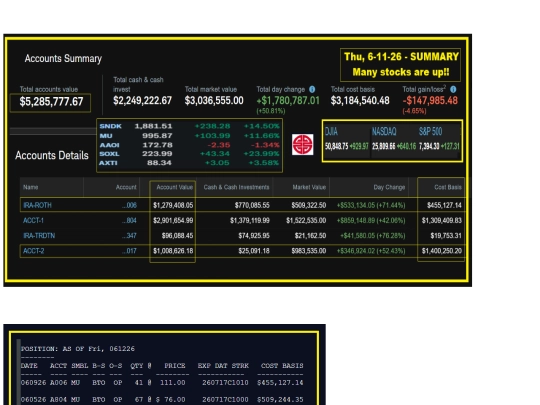
Task: Click account number ...347
Action: click(129, 236)
